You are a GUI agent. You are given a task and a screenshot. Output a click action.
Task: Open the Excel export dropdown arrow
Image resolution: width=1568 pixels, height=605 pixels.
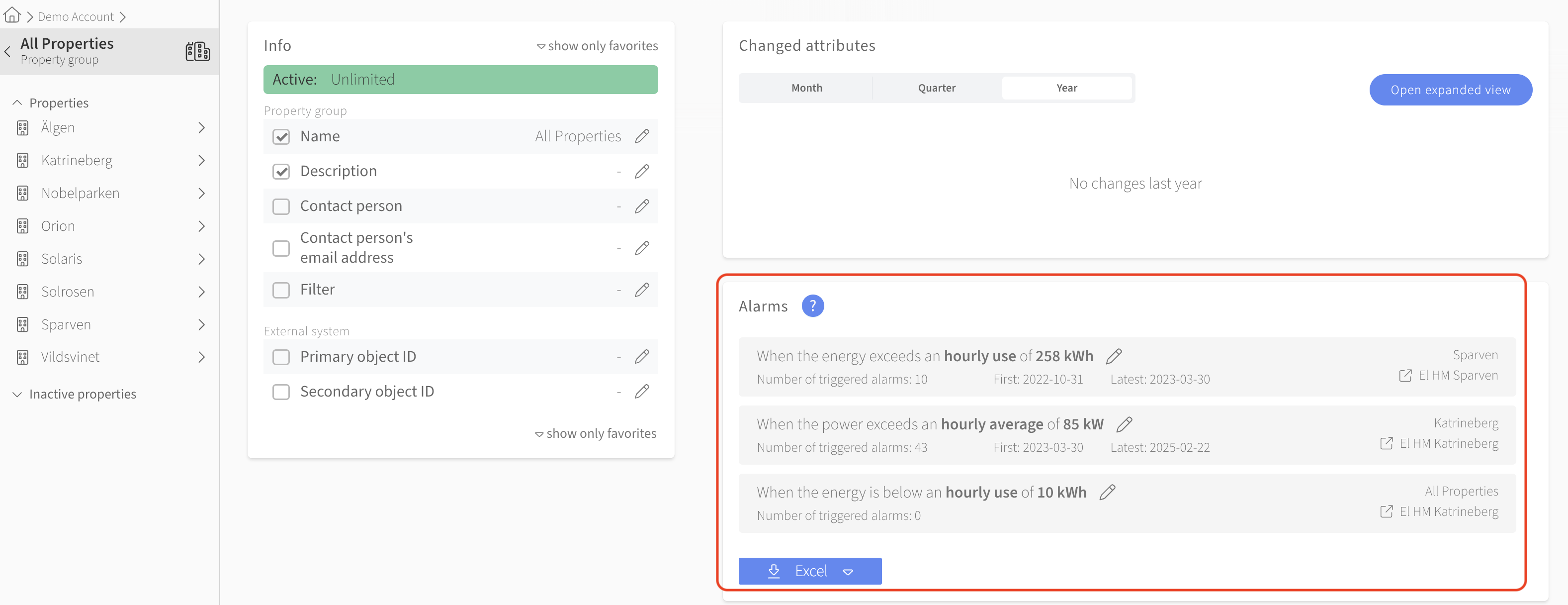click(847, 572)
